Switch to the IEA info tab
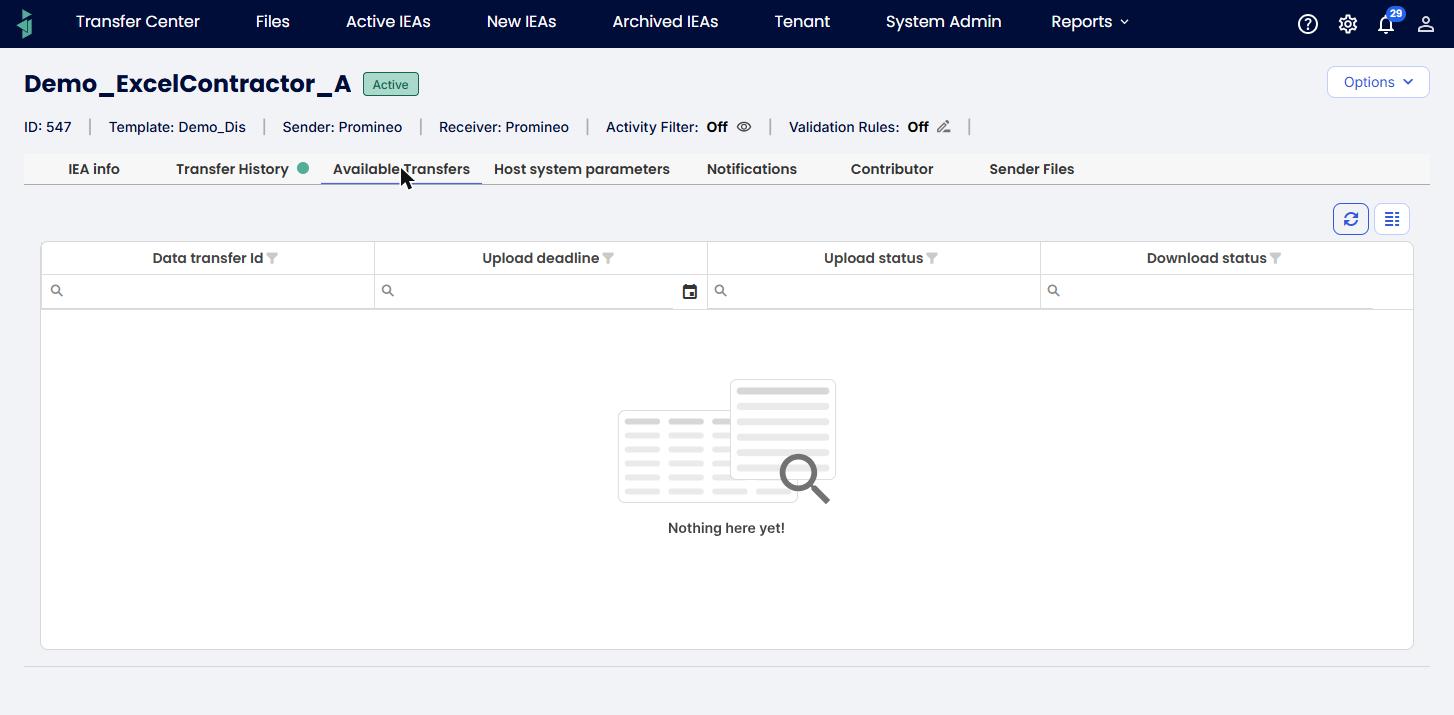 coord(94,169)
